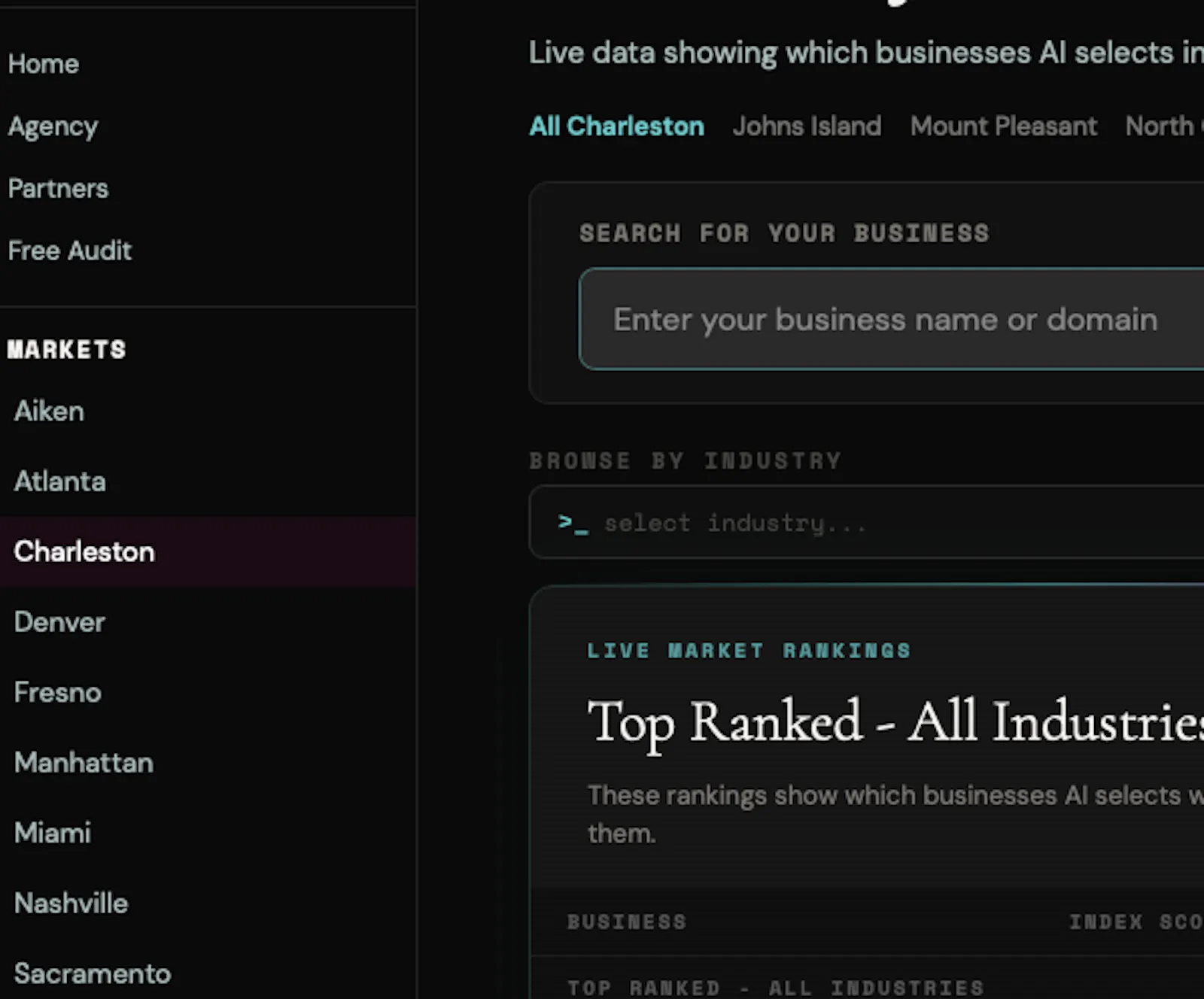Image resolution: width=1204 pixels, height=999 pixels.
Task: Click the SEARCH FOR YOUR BUSINESS label
Action: click(784, 233)
